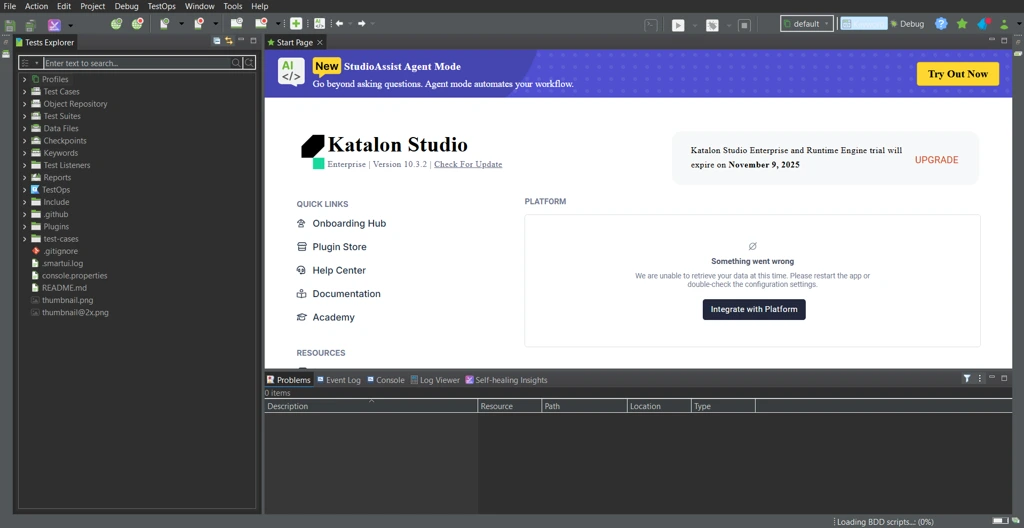This screenshot has width=1024, height=528.
Task: Click the Check For Update link
Action: (468, 164)
